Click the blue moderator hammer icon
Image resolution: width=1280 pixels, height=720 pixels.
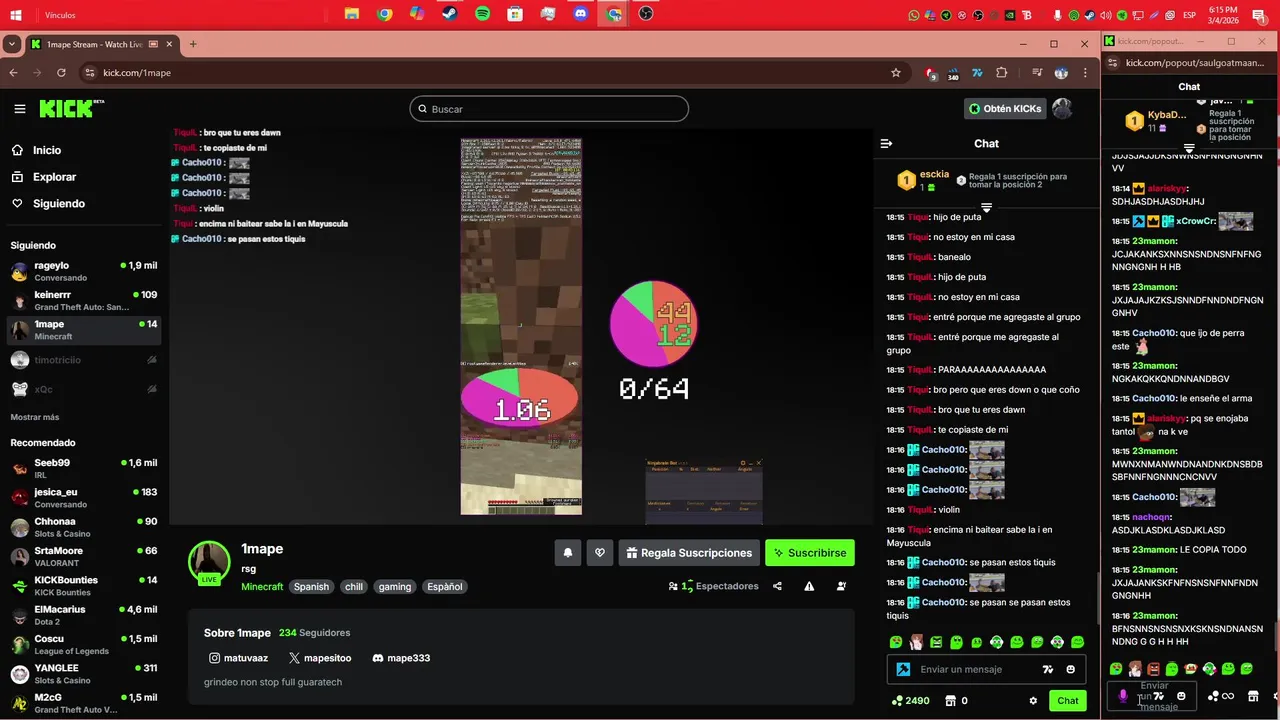point(903,669)
